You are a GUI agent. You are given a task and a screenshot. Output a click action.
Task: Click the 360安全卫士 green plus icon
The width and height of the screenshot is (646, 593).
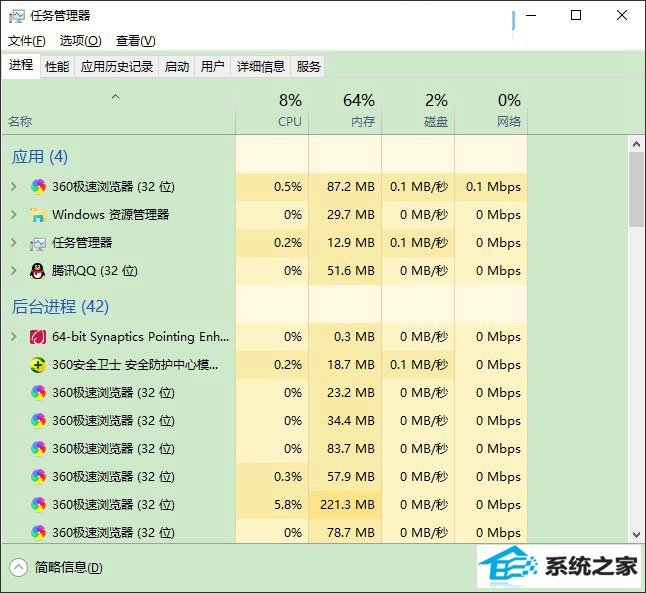click(x=38, y=365)
